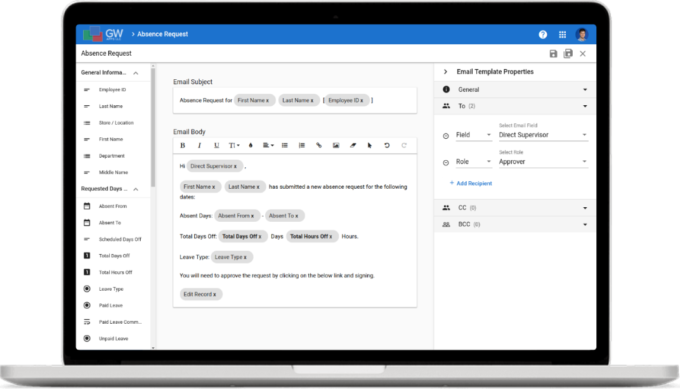Open the Select Email Field dropdown
The height and width of the screenshot is (389, 680).
coord(543,135)
